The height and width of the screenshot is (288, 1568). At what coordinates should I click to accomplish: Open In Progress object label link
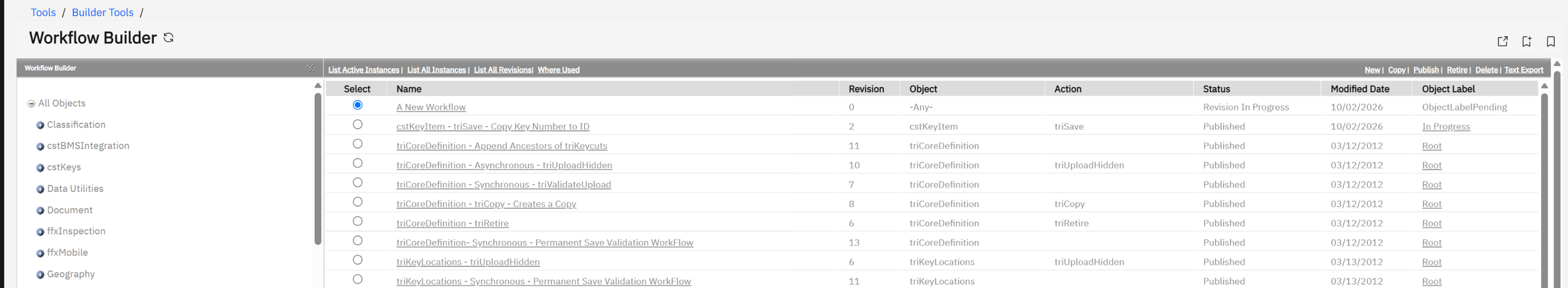1446,127
